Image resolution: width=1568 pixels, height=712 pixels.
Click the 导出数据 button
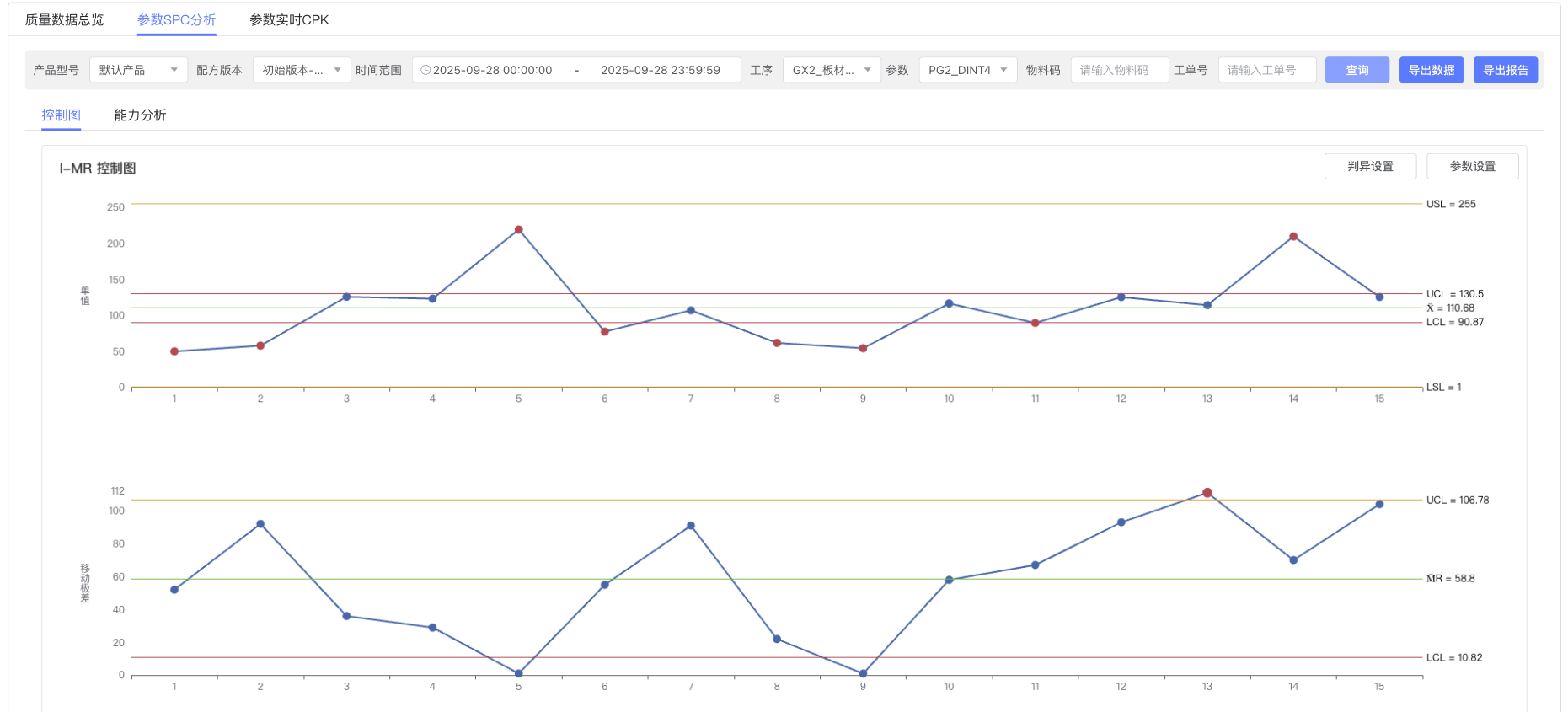click(1431, 71)
